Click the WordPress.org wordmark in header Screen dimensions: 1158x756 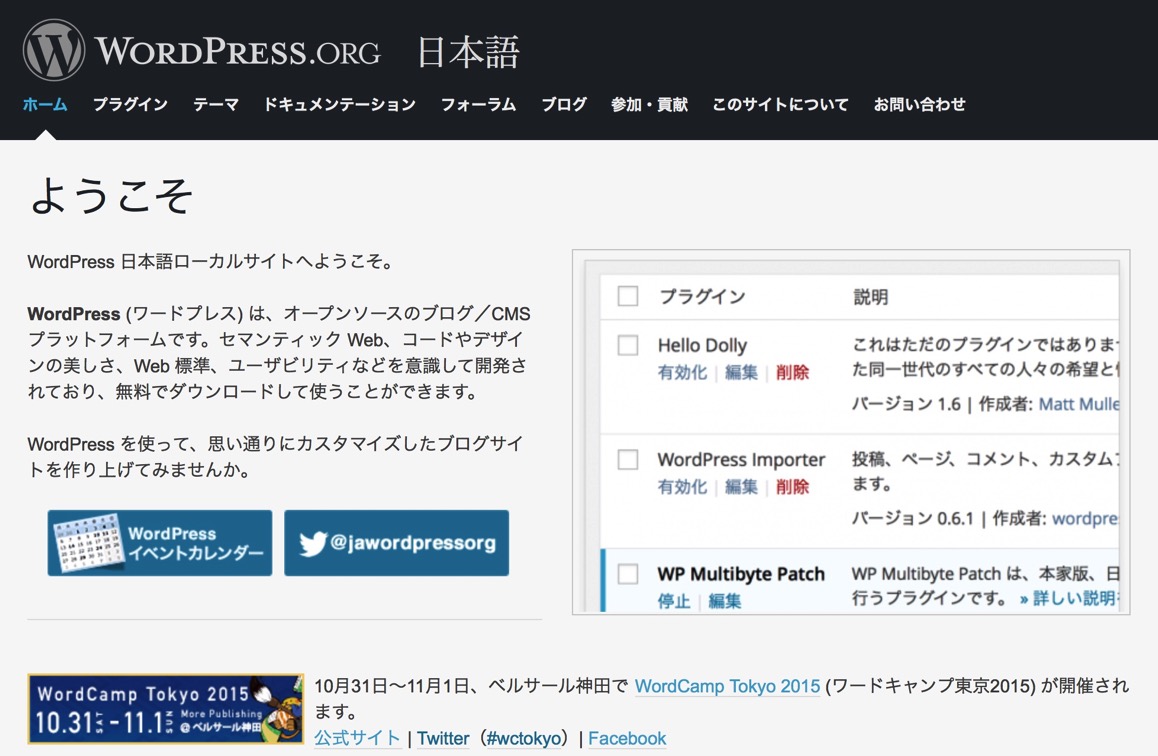[238, 52]
